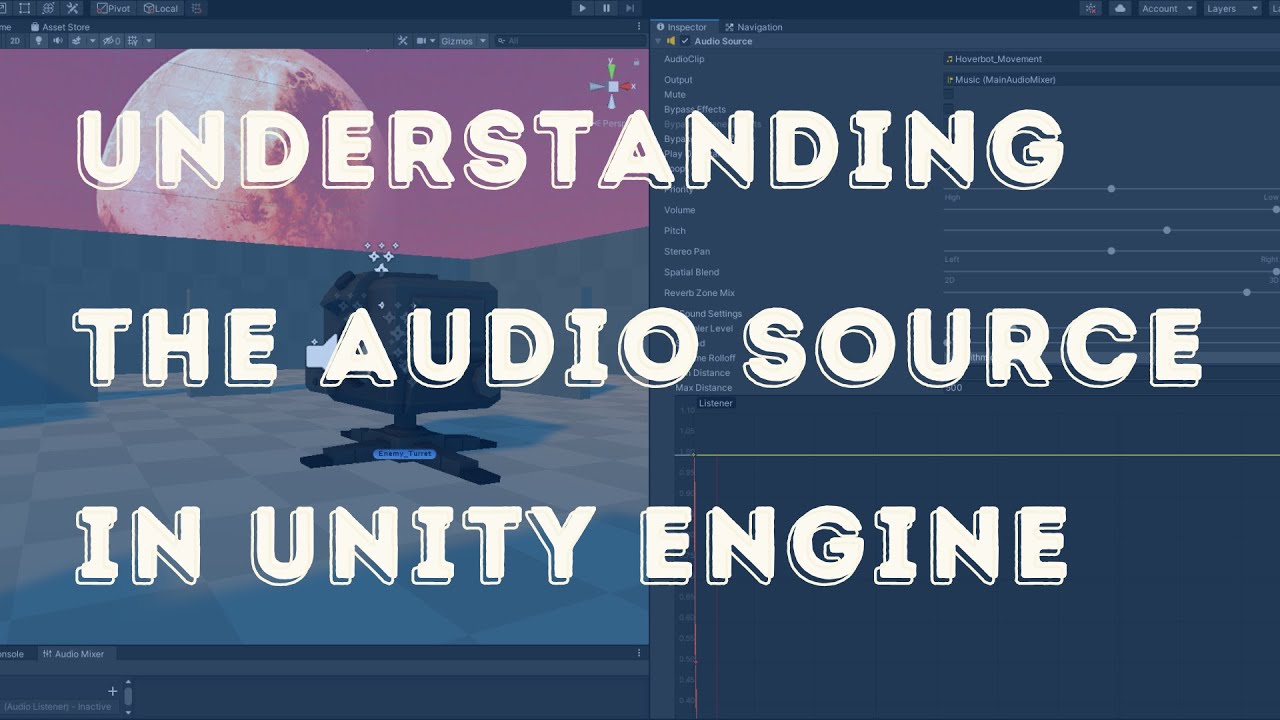
Task: Click the Hoverbot_Movement AudioClip field
Action: [1112, 59]
